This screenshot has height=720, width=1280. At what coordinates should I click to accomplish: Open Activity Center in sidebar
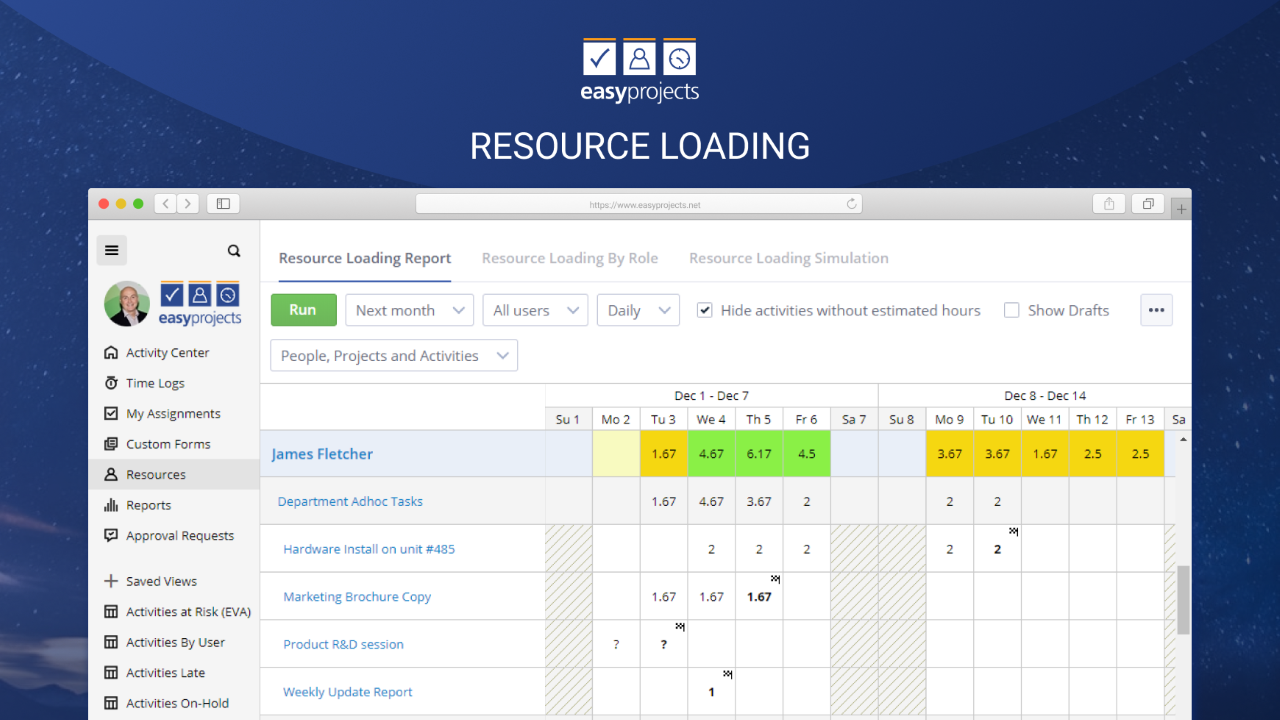pyautogui.click(x=168, y=353)
